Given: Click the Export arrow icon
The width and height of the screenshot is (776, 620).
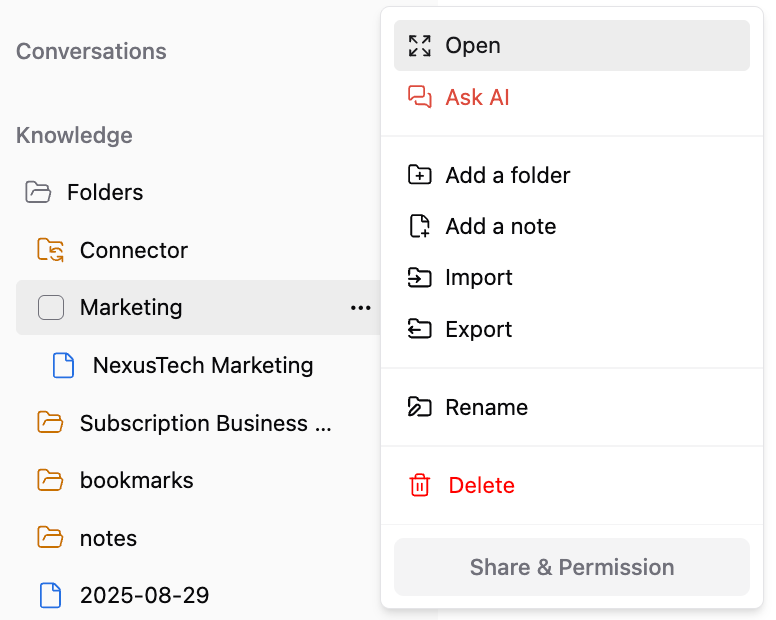Looking at the screenshot, I should (420, 329).
